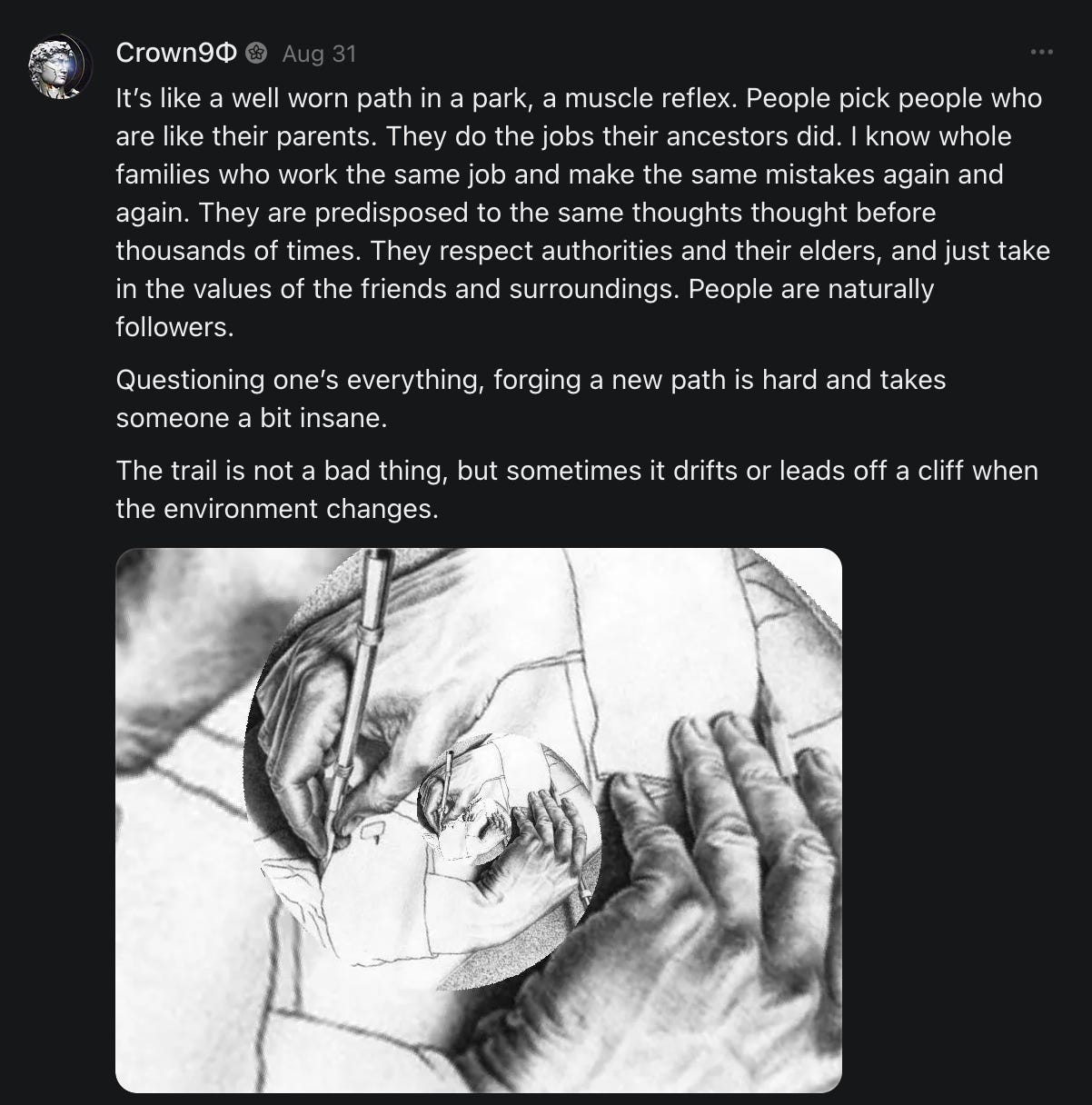
Task: Click the word "followers." ending the first paragraph
Action: (174, 327)
